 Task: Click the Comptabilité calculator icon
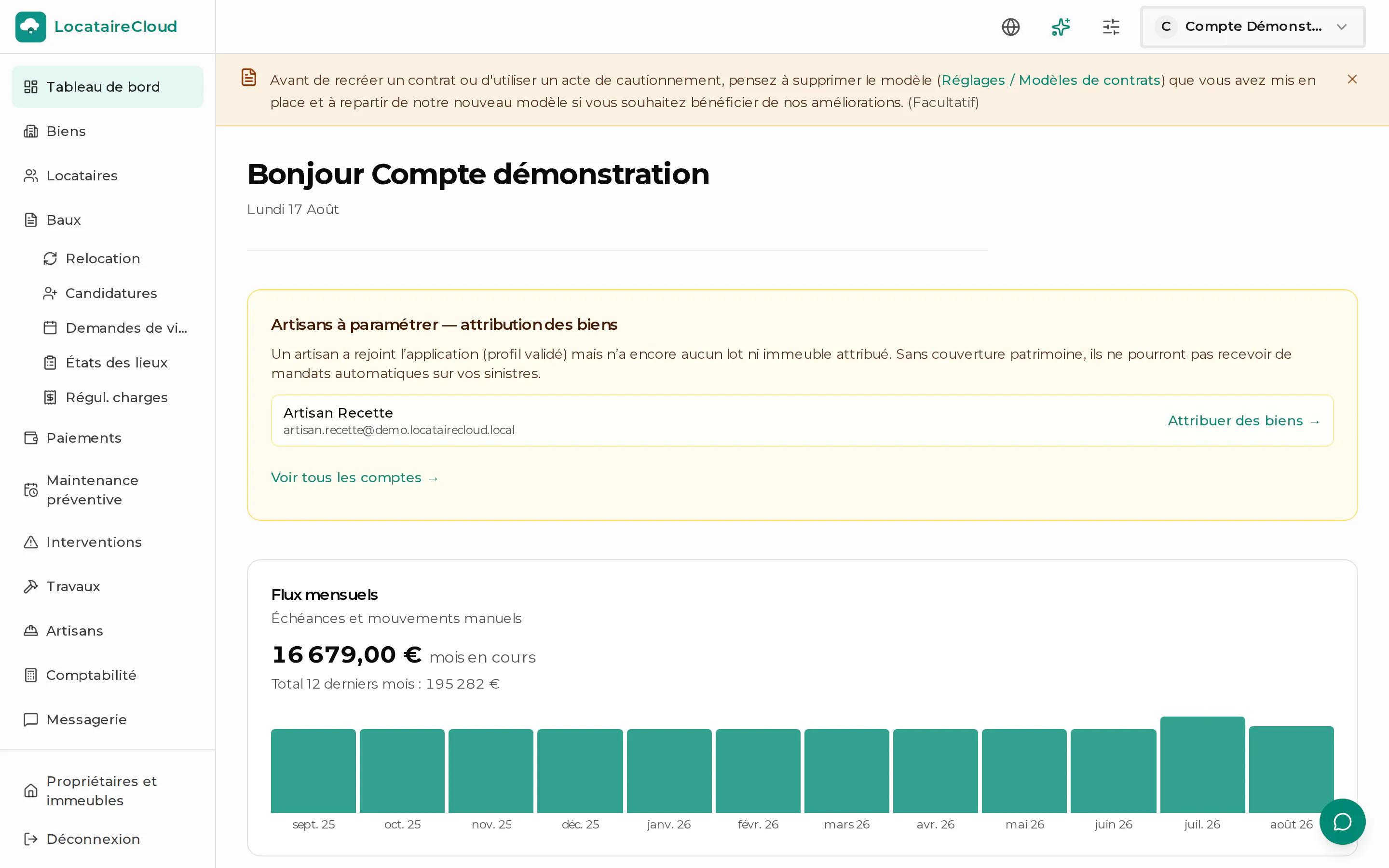31,675
